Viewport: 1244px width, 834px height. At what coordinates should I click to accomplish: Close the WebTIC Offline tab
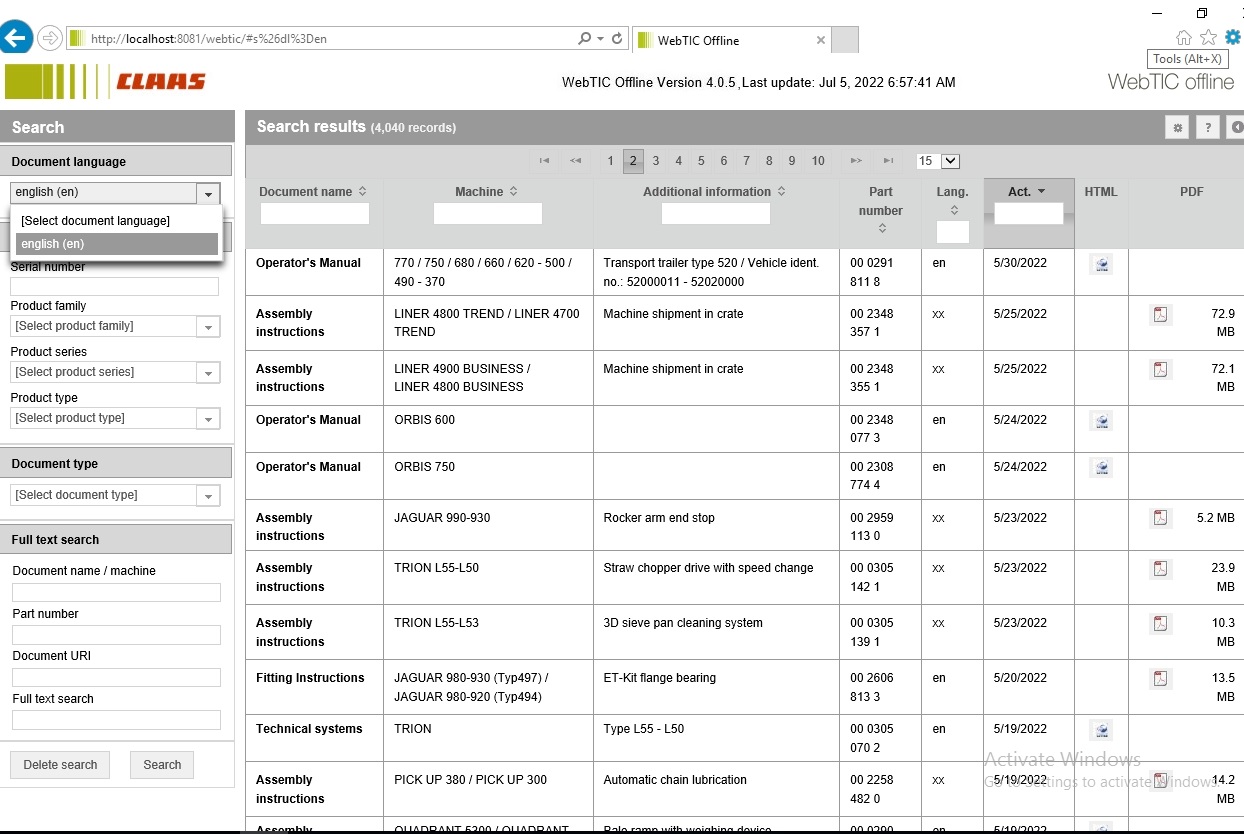click(x=821, y=40)
